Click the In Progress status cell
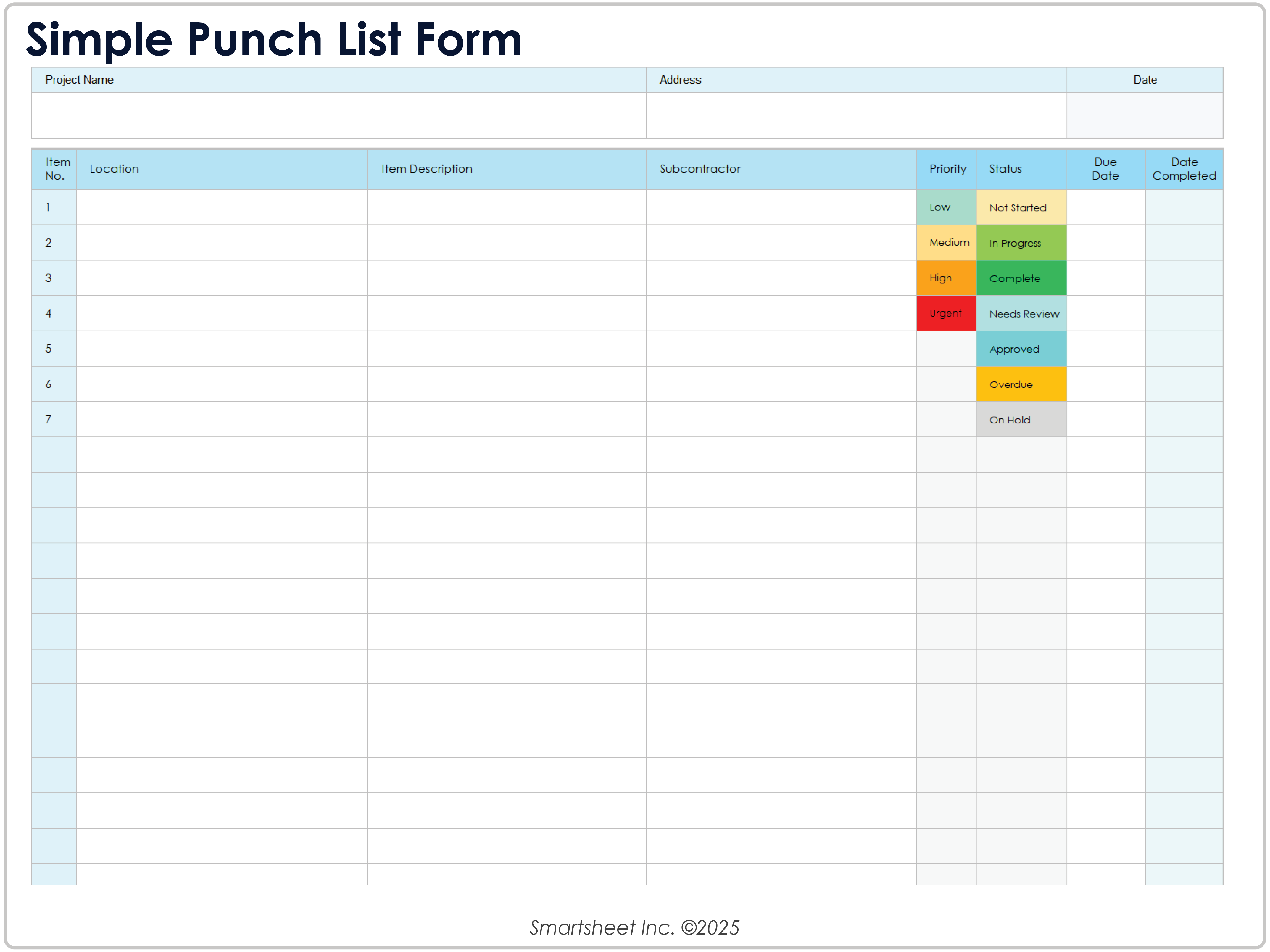The width and height of the screenshot is (1270, 952). [x=1021, y=243]
